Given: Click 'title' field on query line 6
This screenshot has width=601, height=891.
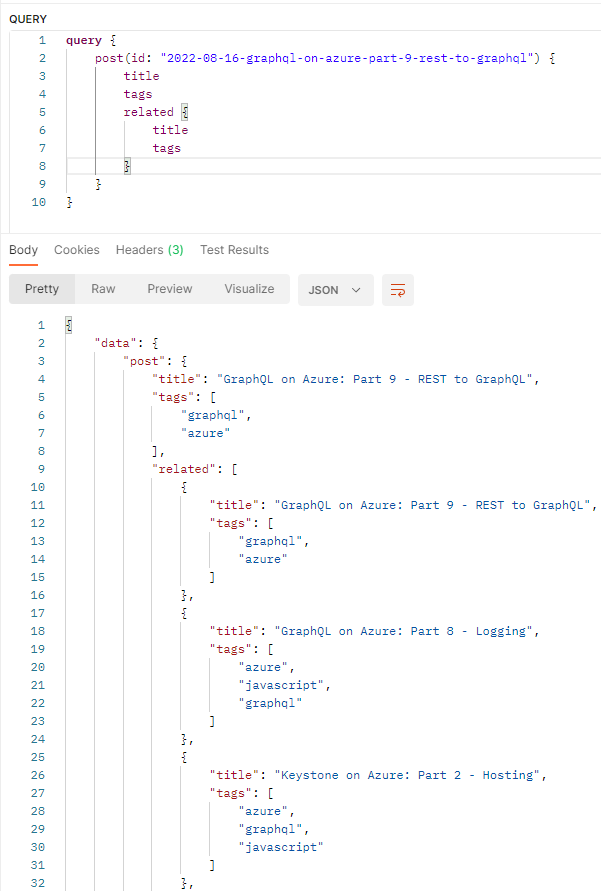Looking at the screenshot, I should [x=170, y=130].
